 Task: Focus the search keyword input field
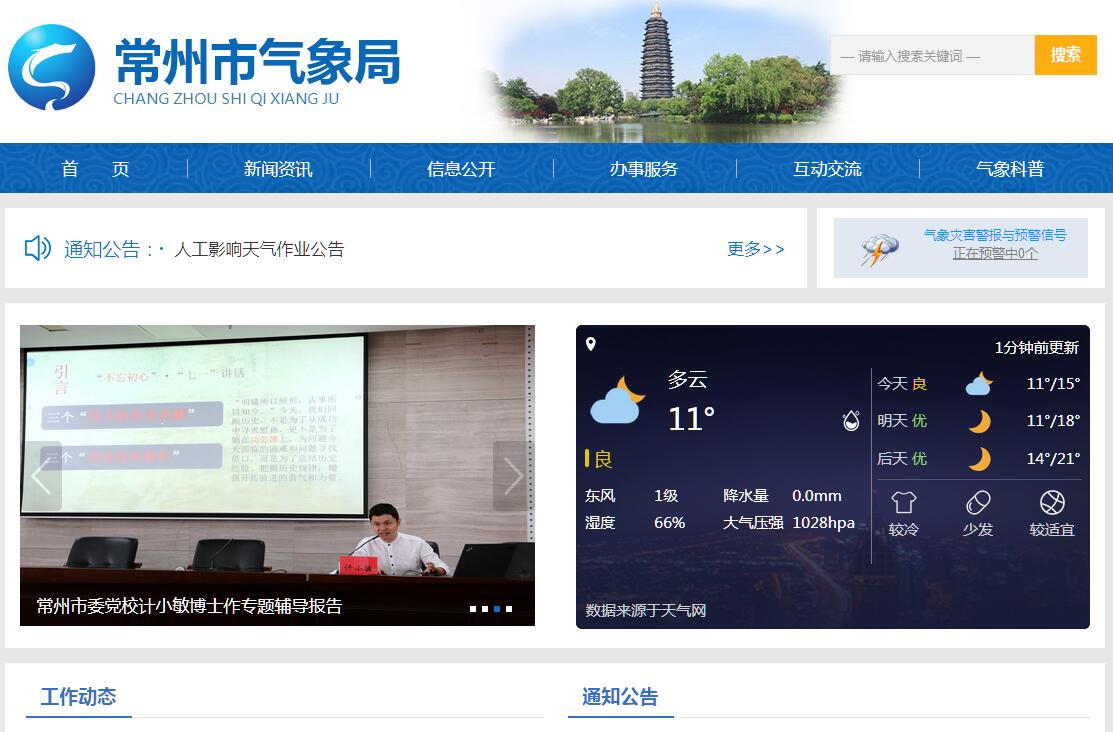click(x=931, y=56)
